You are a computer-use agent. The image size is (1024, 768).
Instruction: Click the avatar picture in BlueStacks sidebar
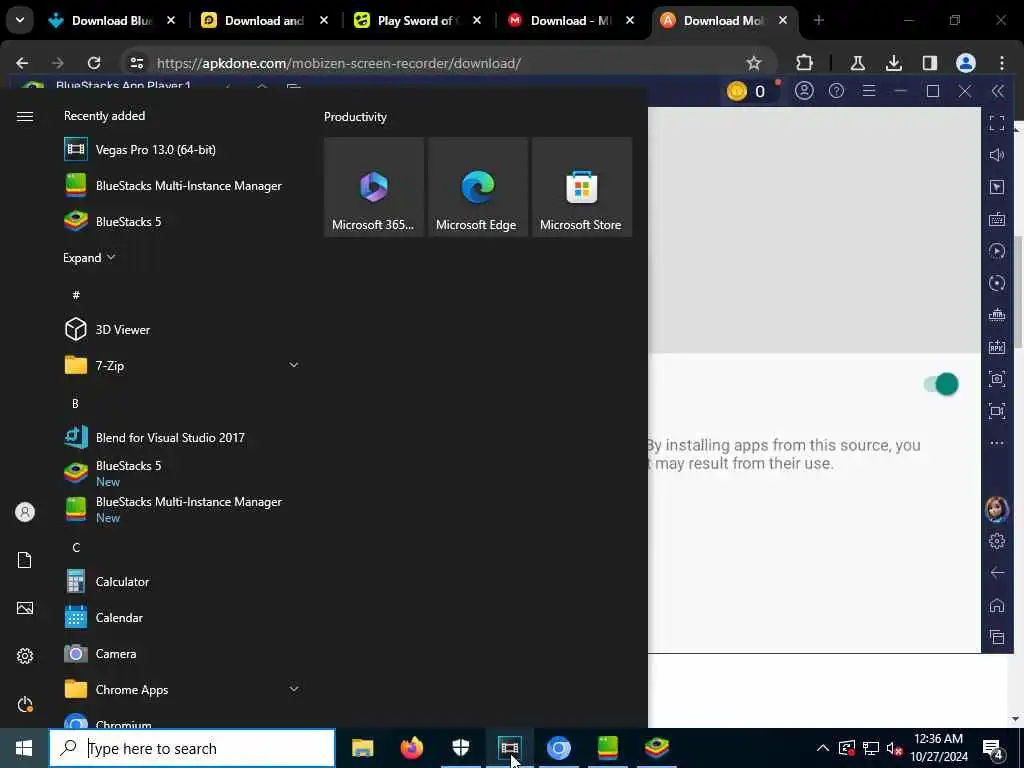(x=997, y=509)
